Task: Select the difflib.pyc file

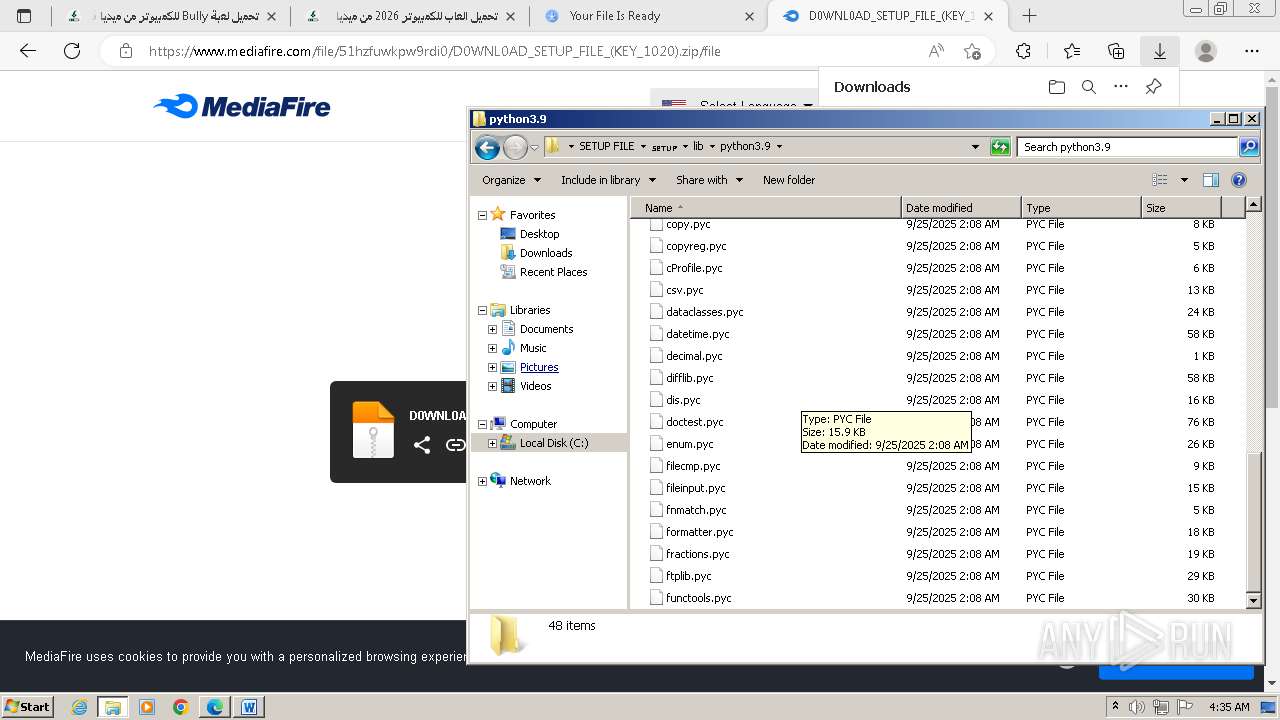Action: [x=689, y=378]
